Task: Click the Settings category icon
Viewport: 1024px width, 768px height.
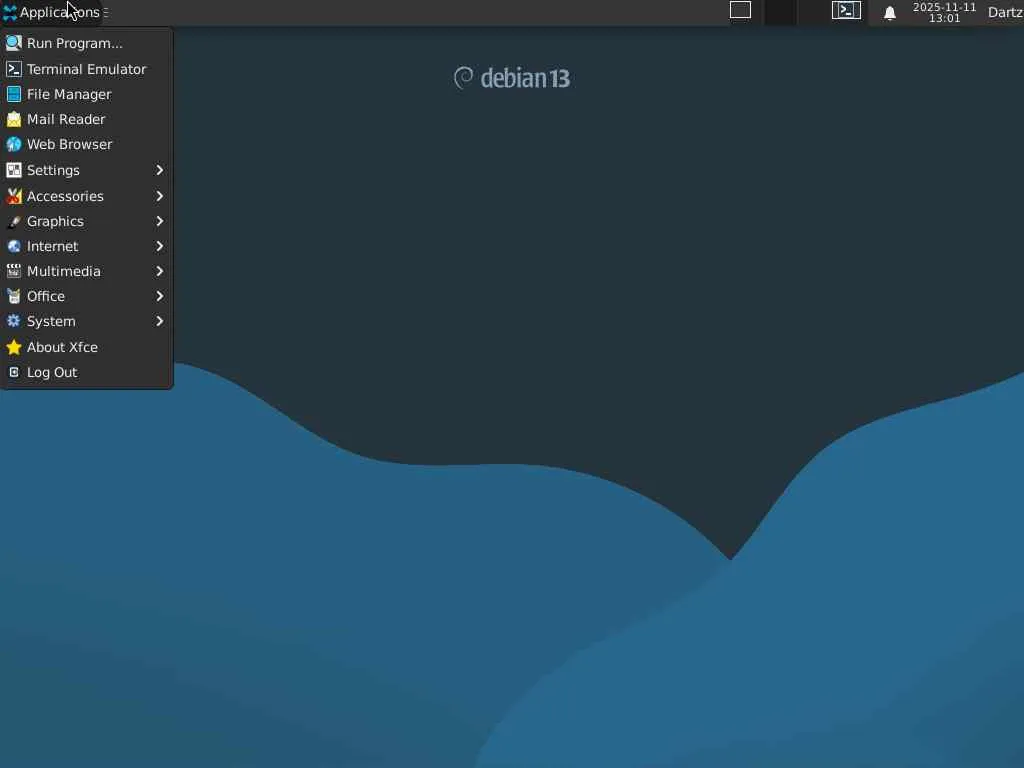Action: [14, 170]
